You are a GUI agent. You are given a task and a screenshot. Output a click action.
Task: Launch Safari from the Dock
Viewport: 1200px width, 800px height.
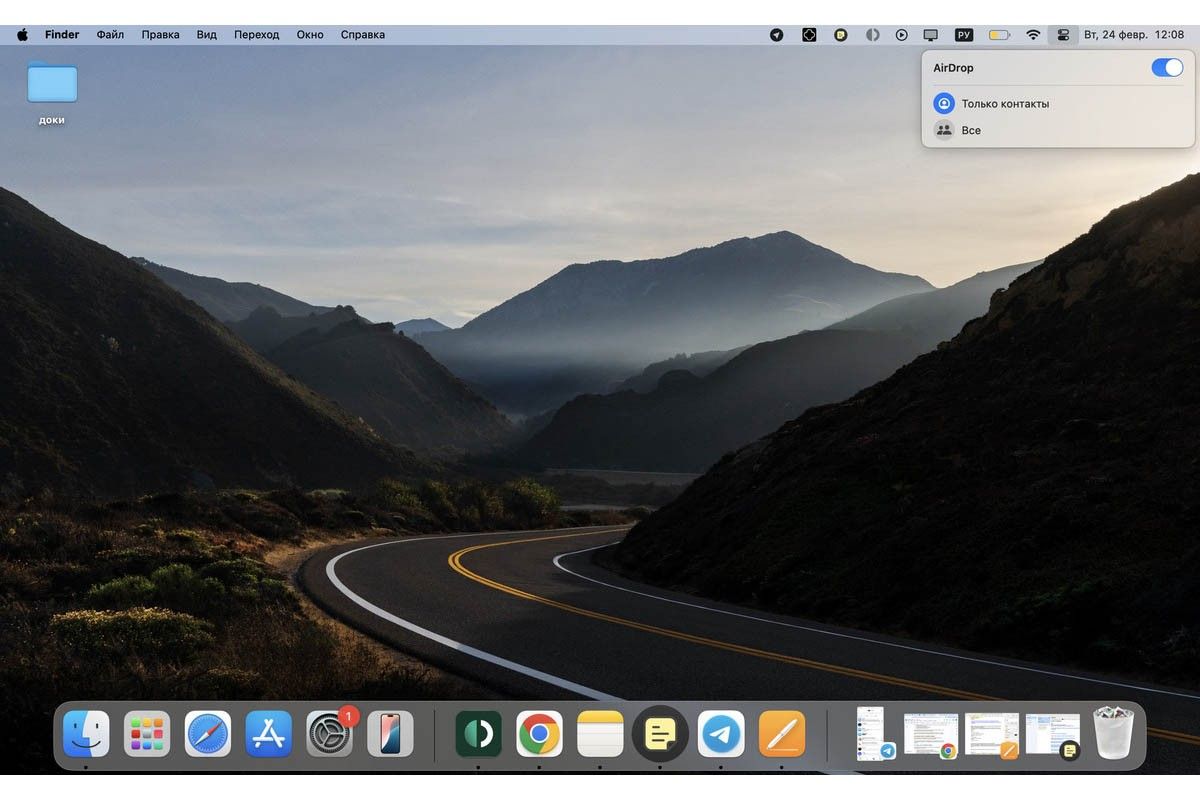(x=207, y=735)
